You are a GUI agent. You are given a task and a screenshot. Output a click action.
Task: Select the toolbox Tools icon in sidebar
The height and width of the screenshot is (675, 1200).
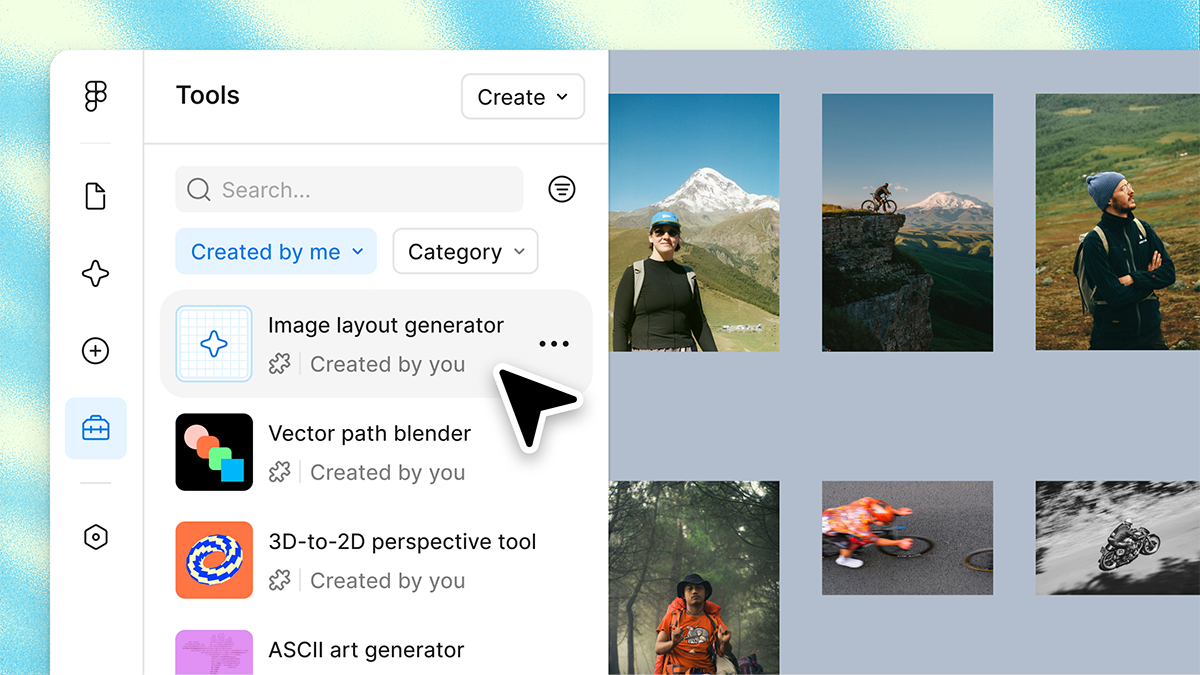pos(96,429)
